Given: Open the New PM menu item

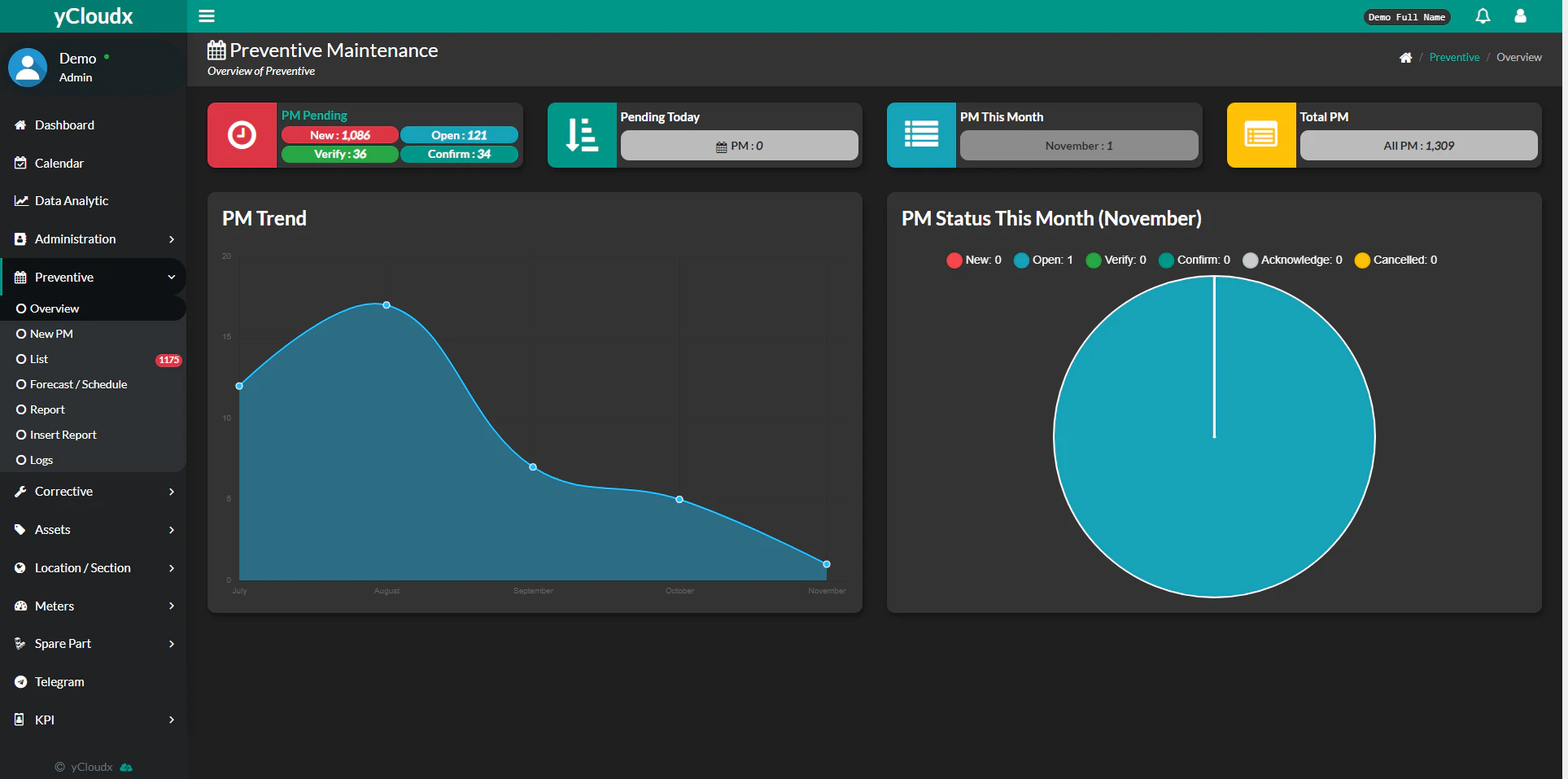Looking at the screenshot, I should click(52, 333).
